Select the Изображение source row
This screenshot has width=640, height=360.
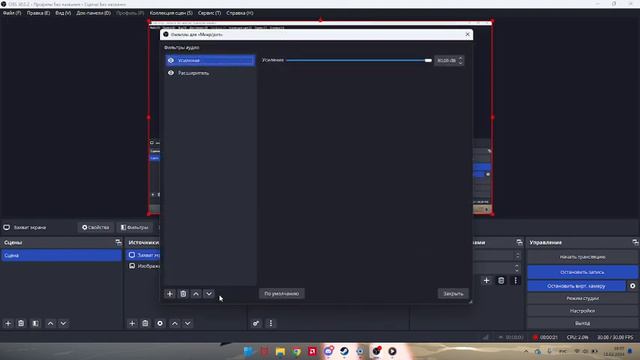tap(143, 266)
